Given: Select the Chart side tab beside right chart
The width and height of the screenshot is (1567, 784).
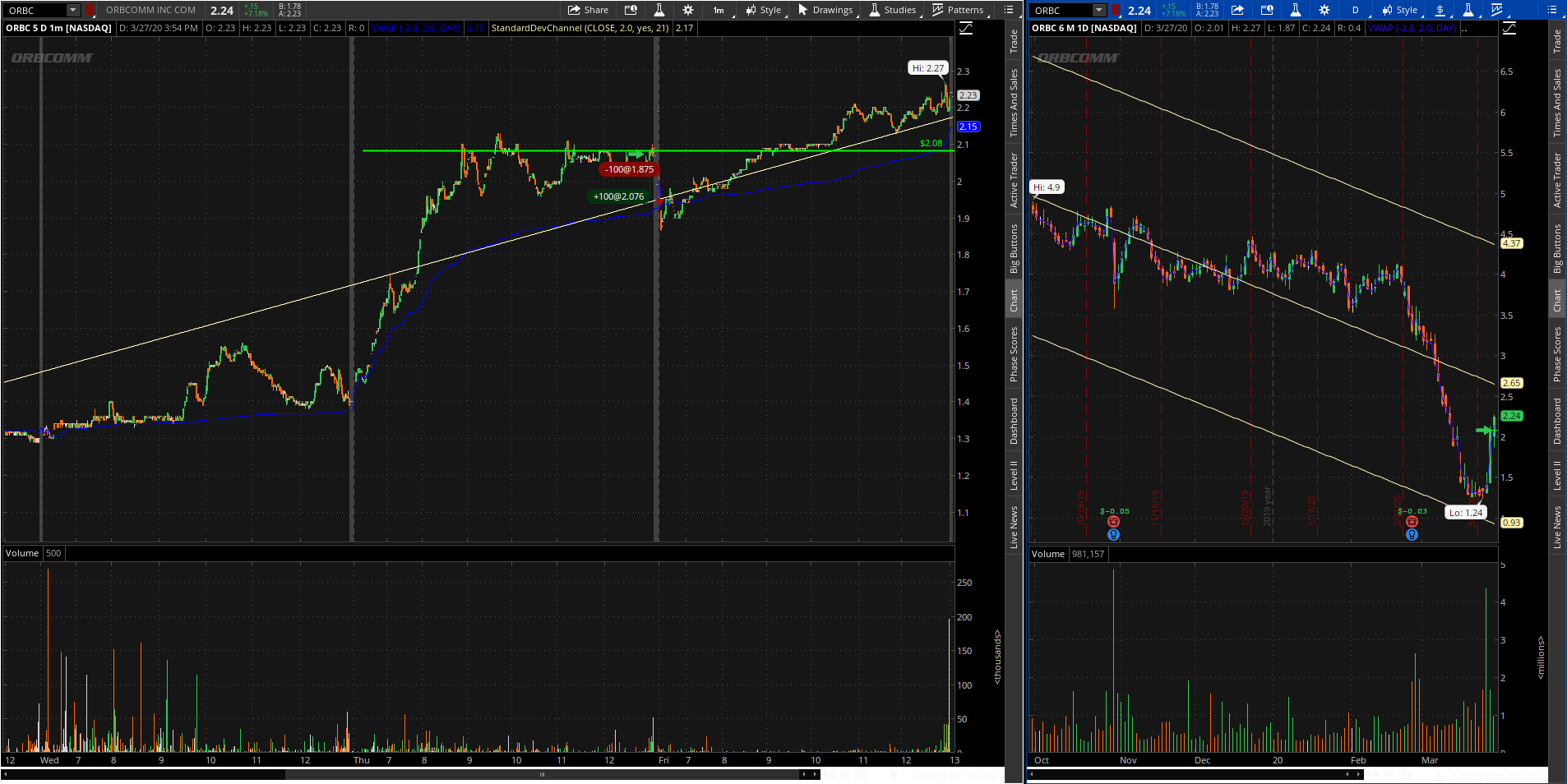Looking at the screenshot, I should tap(1557, 300).
